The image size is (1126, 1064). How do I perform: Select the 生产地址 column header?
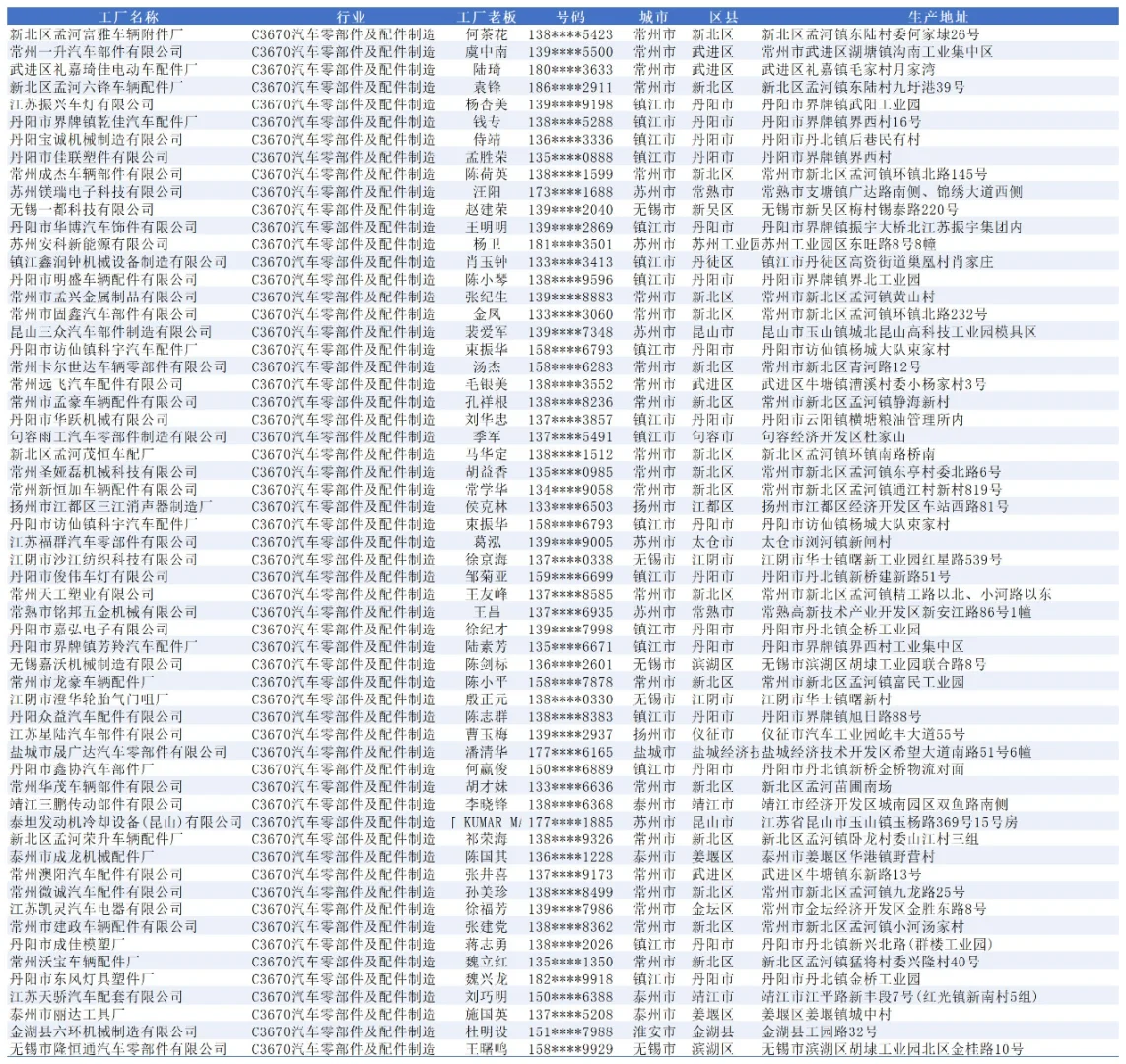tap(938, 17)
